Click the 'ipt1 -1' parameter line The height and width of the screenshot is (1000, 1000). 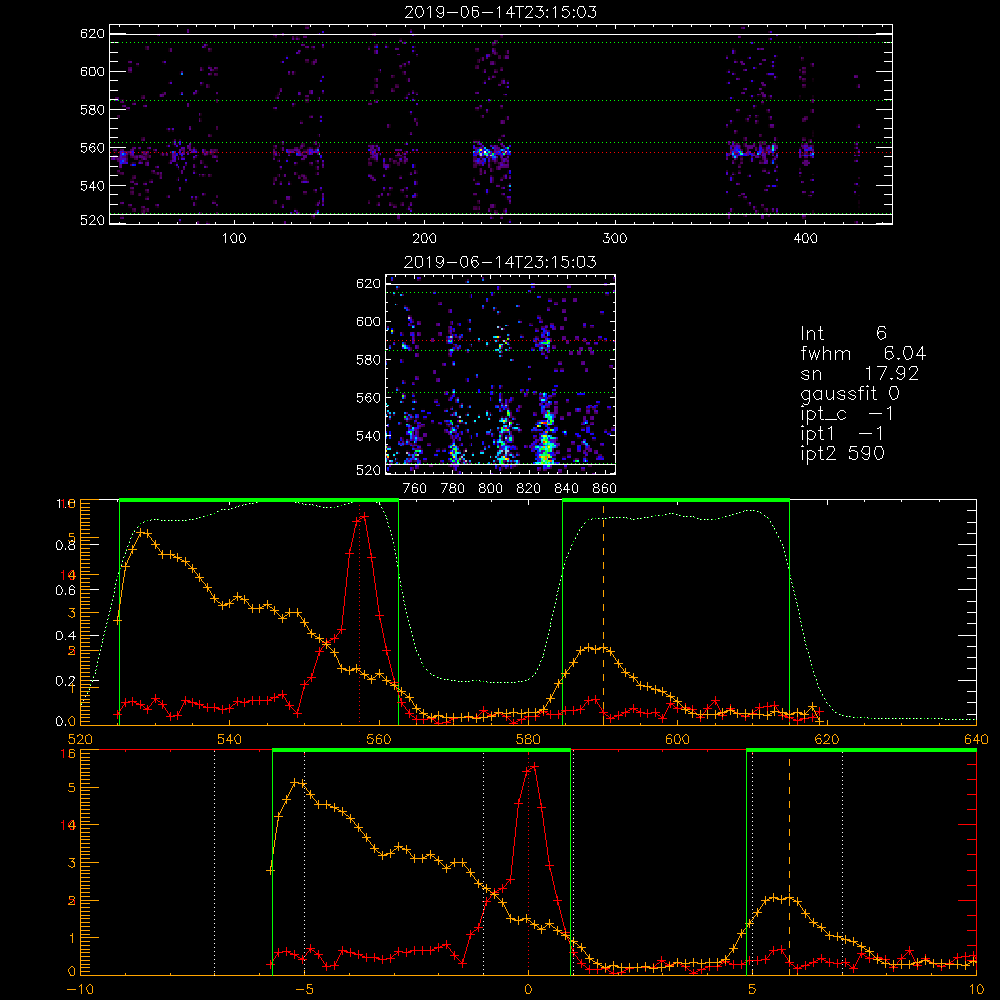click(842, 434)
